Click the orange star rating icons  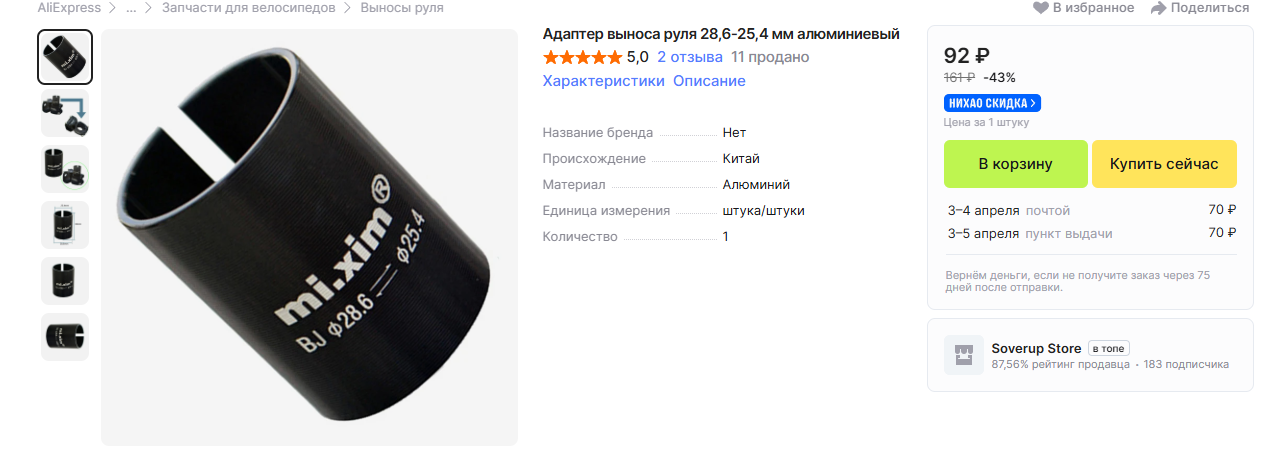coord(582,57)
